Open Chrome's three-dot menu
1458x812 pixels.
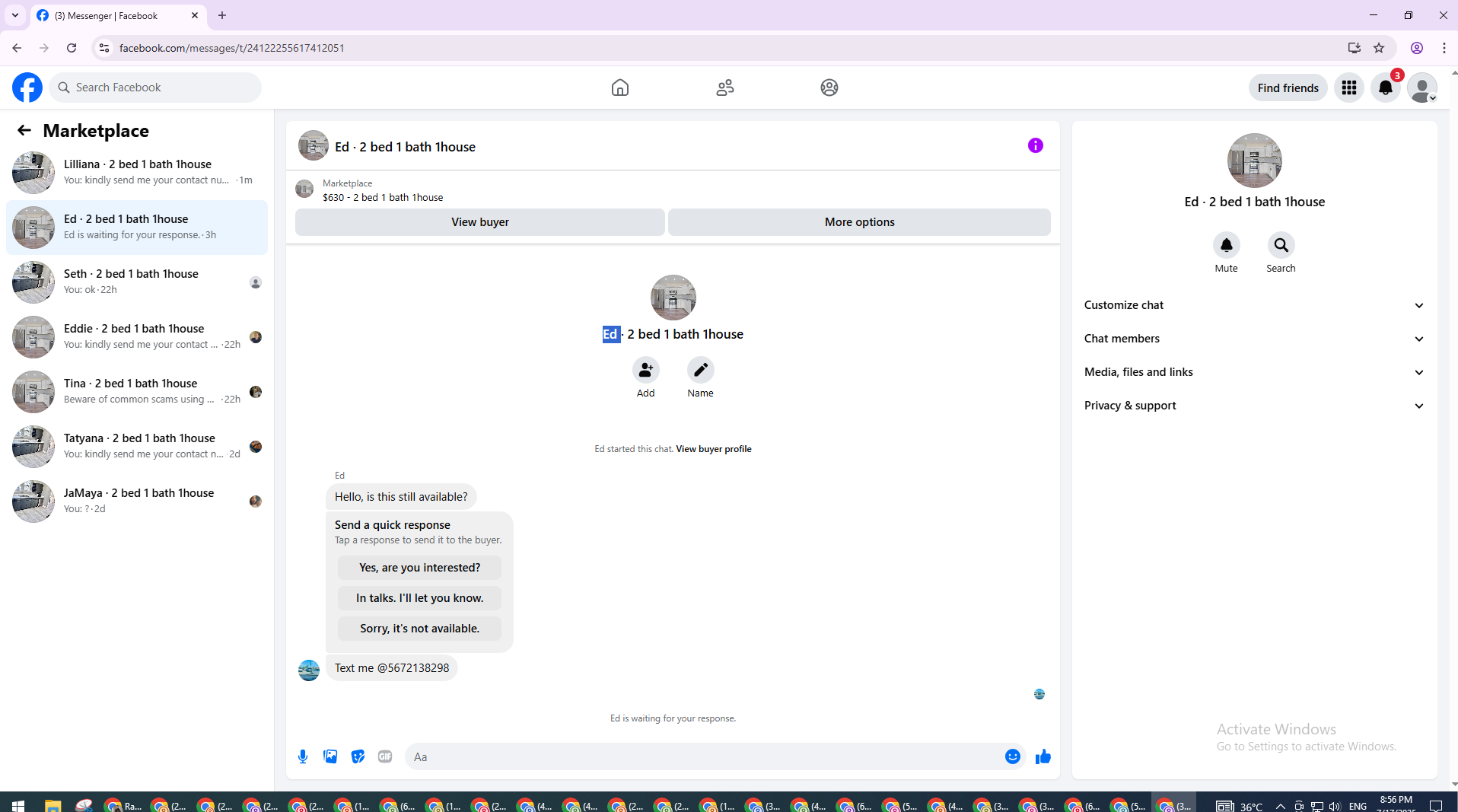click(x=1444, y=48)
